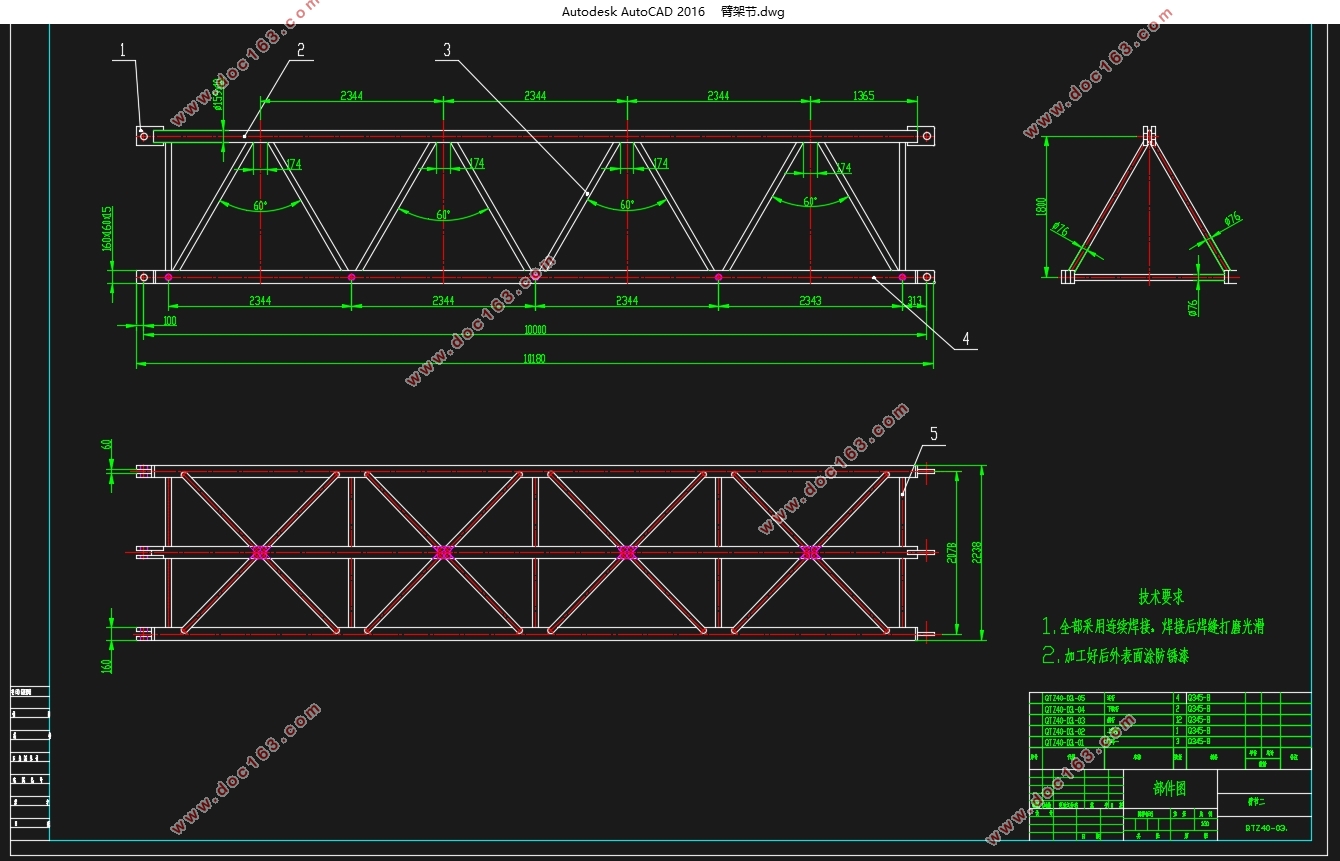Click the 10000 overall length dimension
The image size is (1340, 861).
tap(535, 330)
